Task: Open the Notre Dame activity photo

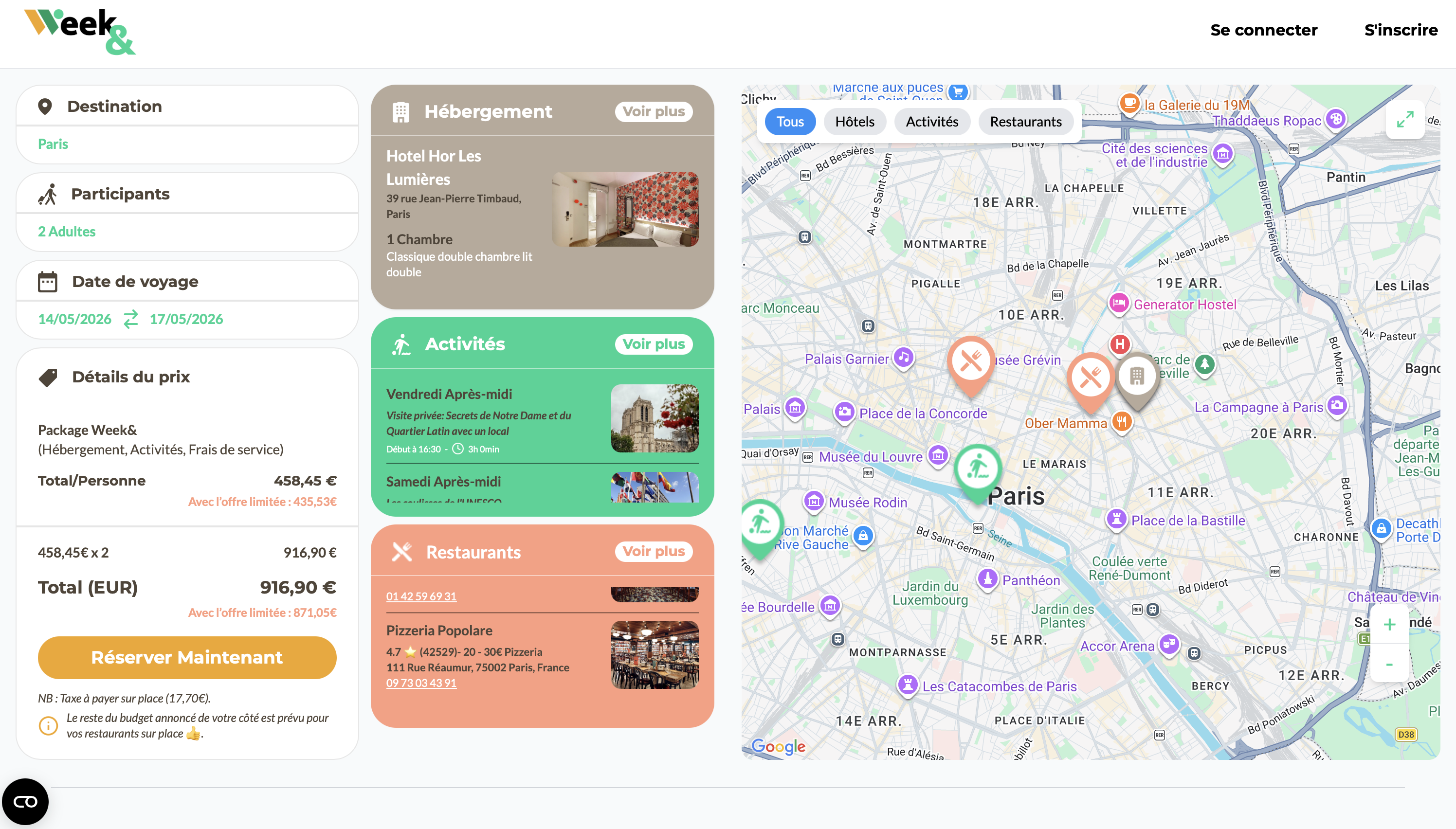Action: [655, 418]
